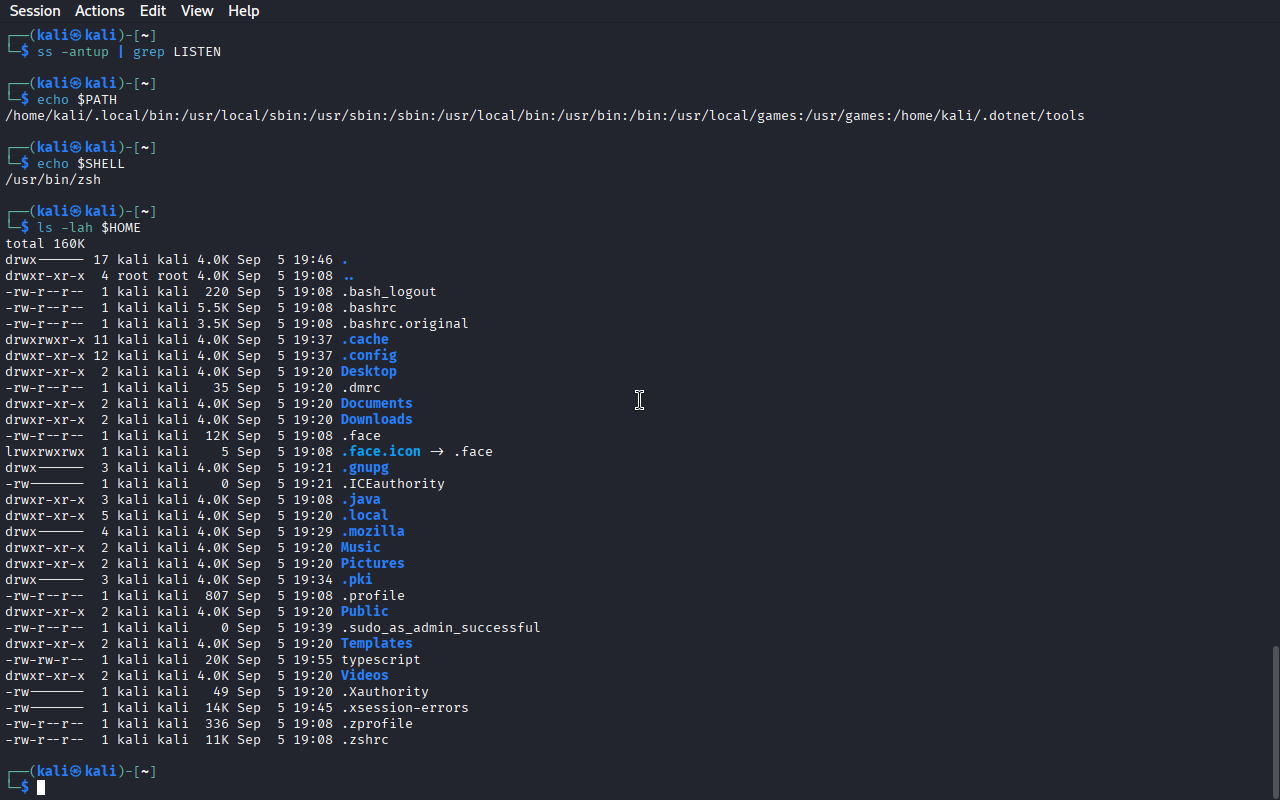Screen dimensions: 1280x800
Task: Click the .xsession-errors file name
Action: [x=405, y=707]
